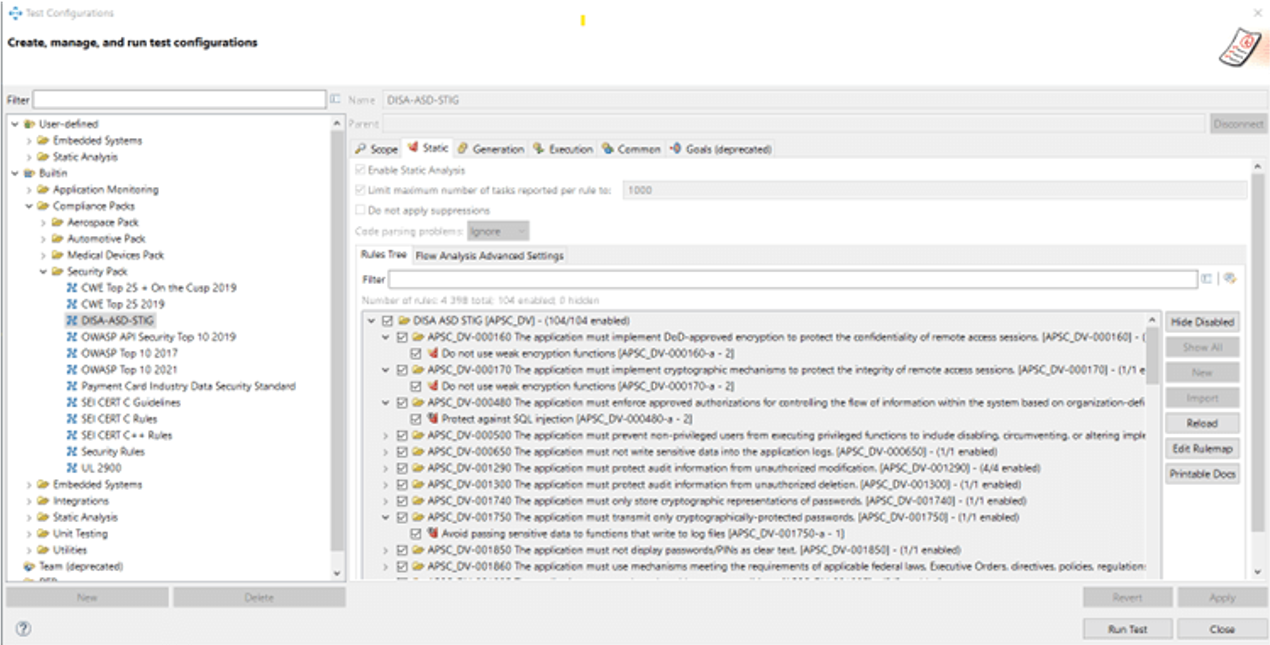Screen dimensions: 1270x645
Task: Open the Code parsing problems dropdown
Action: point(497,231)
